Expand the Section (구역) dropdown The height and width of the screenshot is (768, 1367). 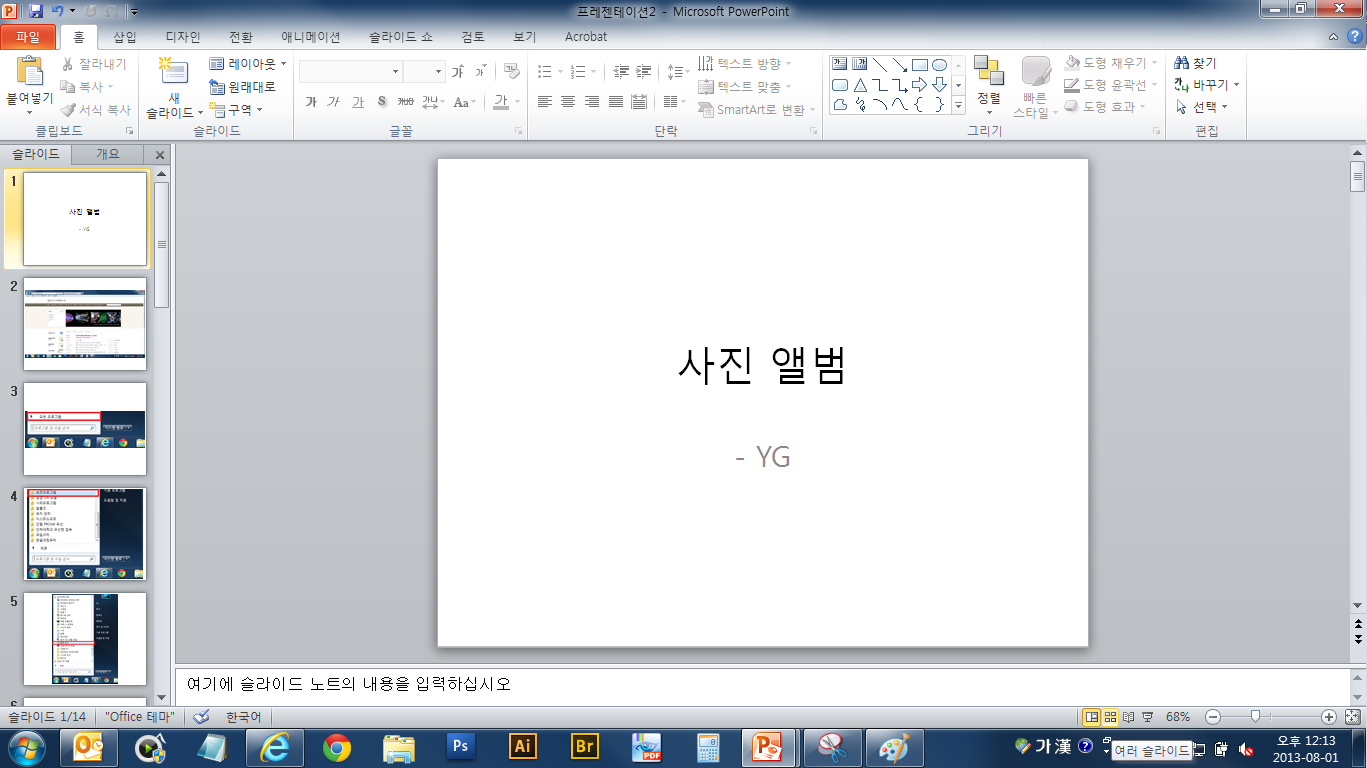238,110
